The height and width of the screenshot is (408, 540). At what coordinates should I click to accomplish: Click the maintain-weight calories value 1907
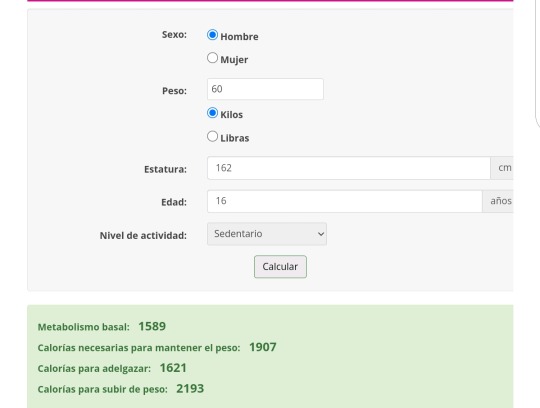click(x=263, y=347)
